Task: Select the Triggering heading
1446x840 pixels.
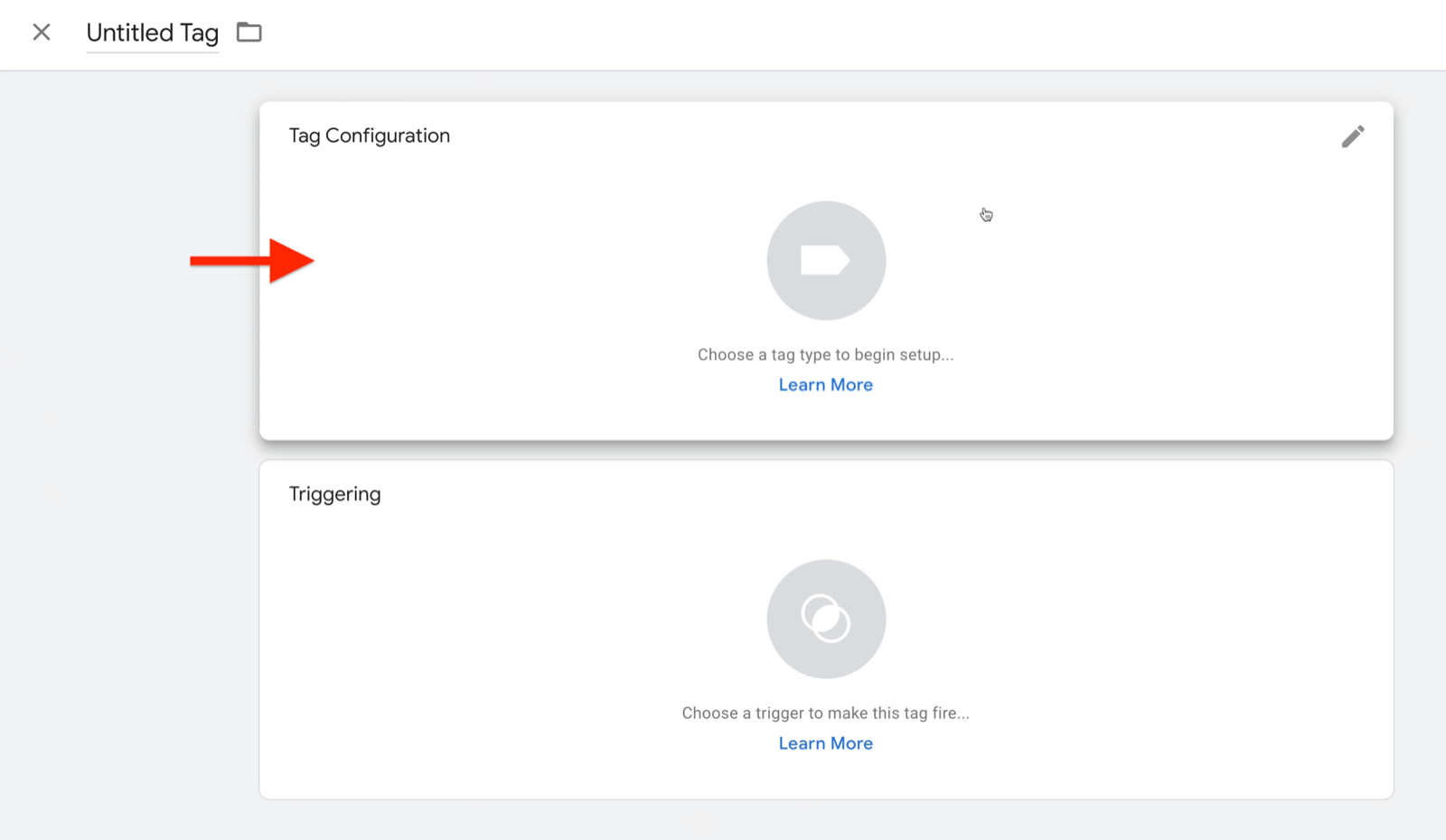Action: (335, 494)
